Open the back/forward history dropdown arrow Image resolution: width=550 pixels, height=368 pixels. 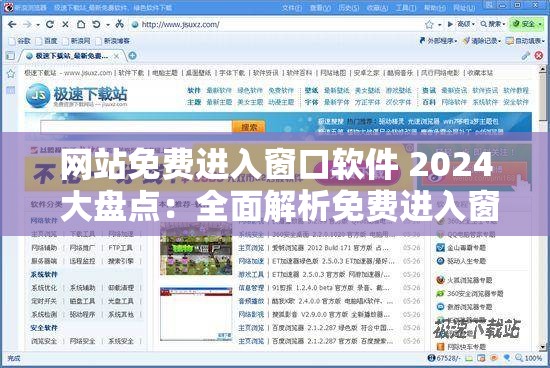pos(38,25)
